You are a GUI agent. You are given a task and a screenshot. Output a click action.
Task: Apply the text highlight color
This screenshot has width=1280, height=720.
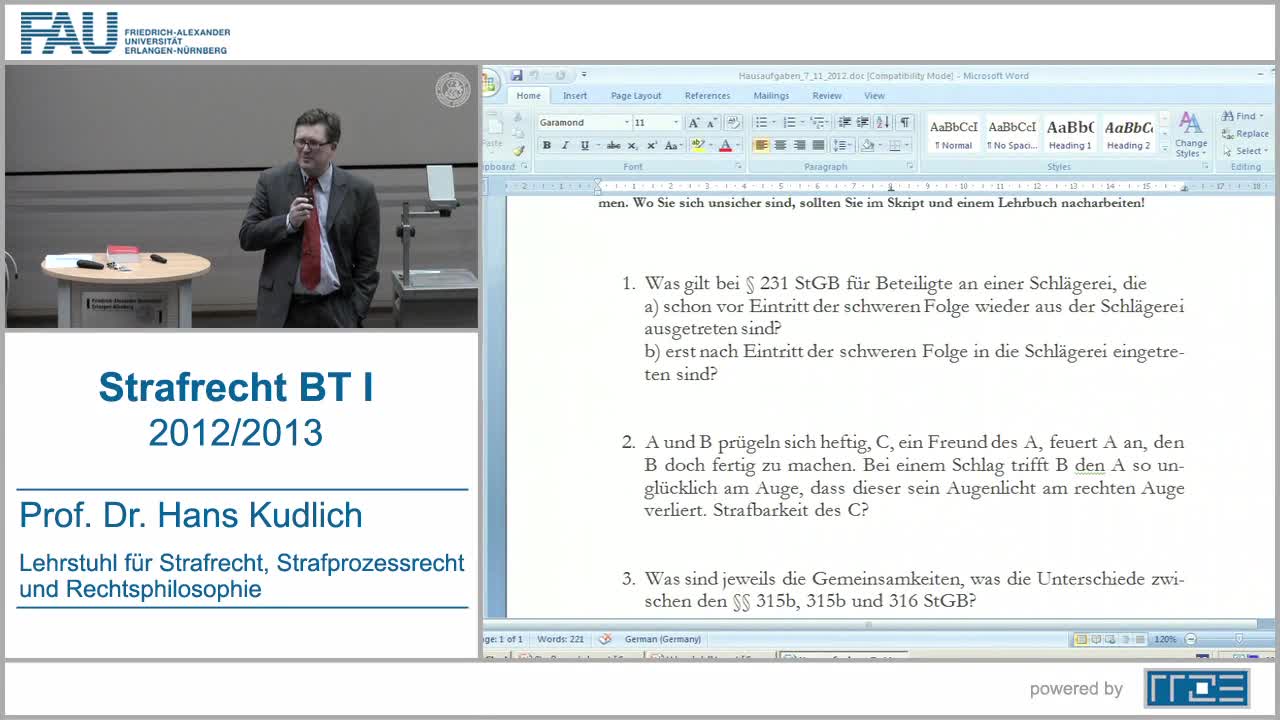click(x=698, y=146)
